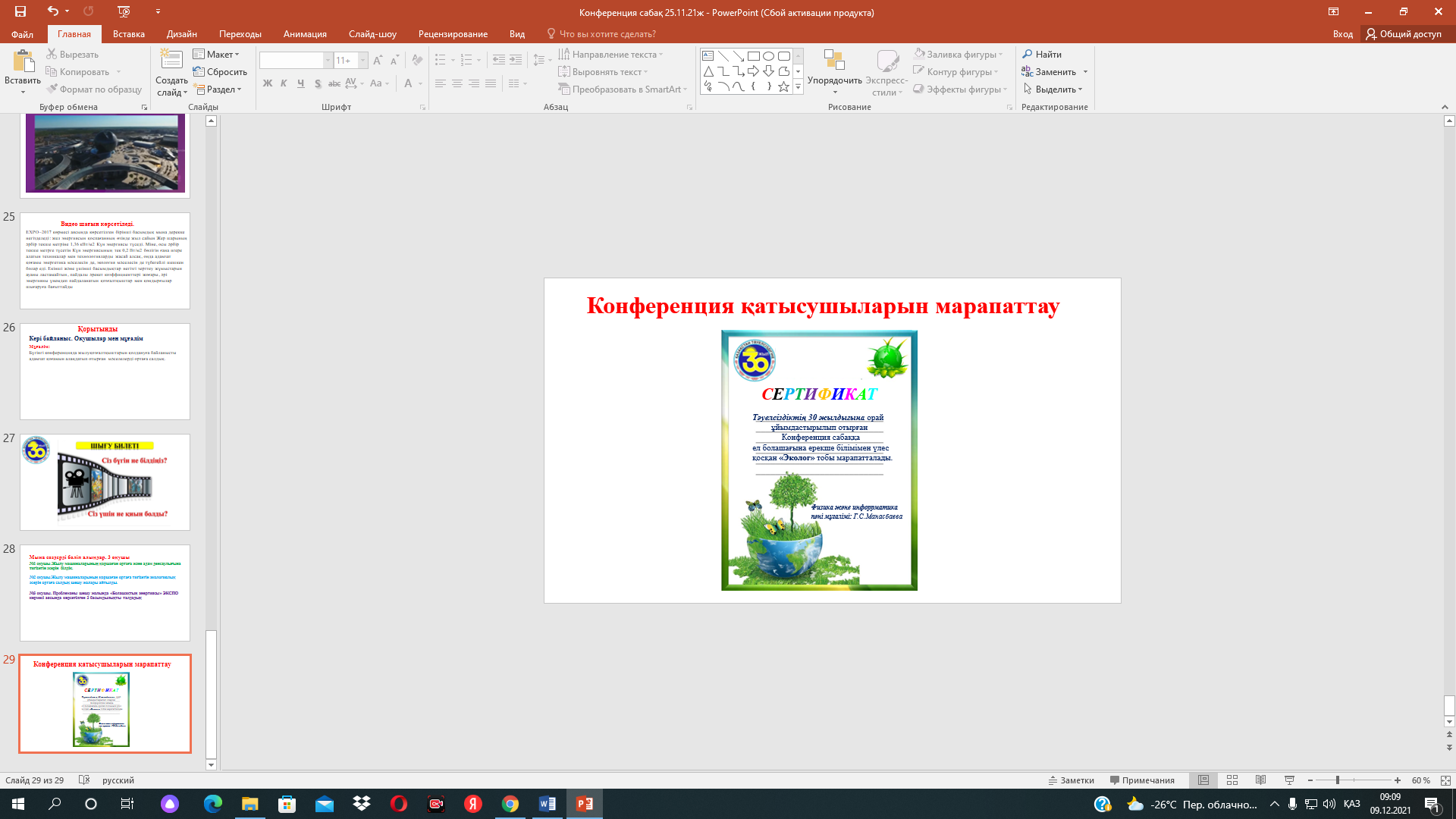Open the Slide Sorter view icon
The width and height of the screenshot is (1456, 819).
click(x=1232, y=780)
